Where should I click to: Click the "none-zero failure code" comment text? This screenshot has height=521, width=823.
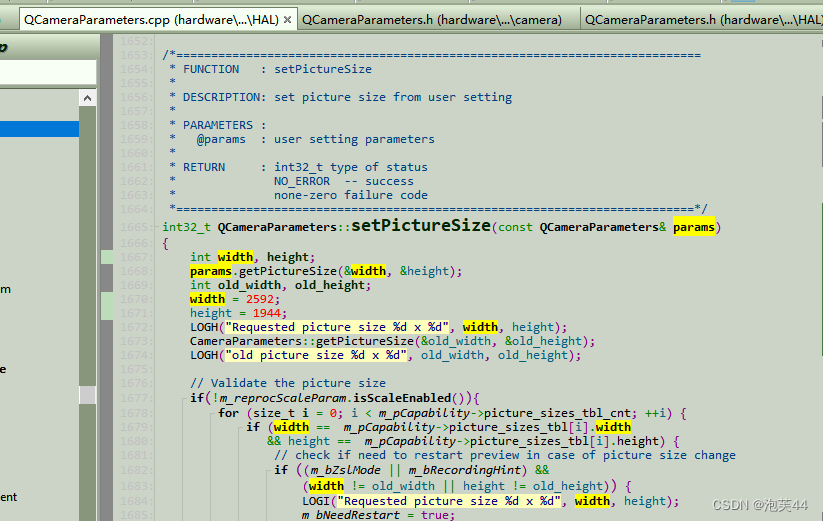pos(351,195)
